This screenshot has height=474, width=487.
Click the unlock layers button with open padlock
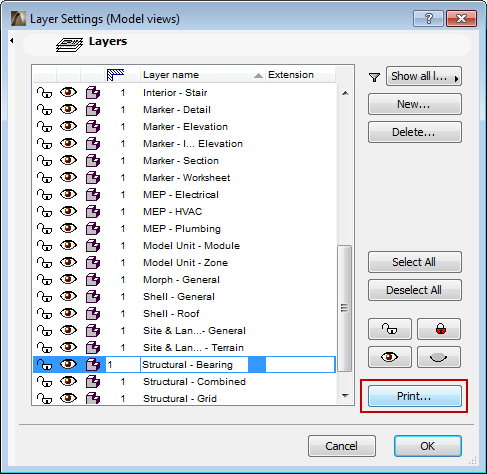coord(390,329)
